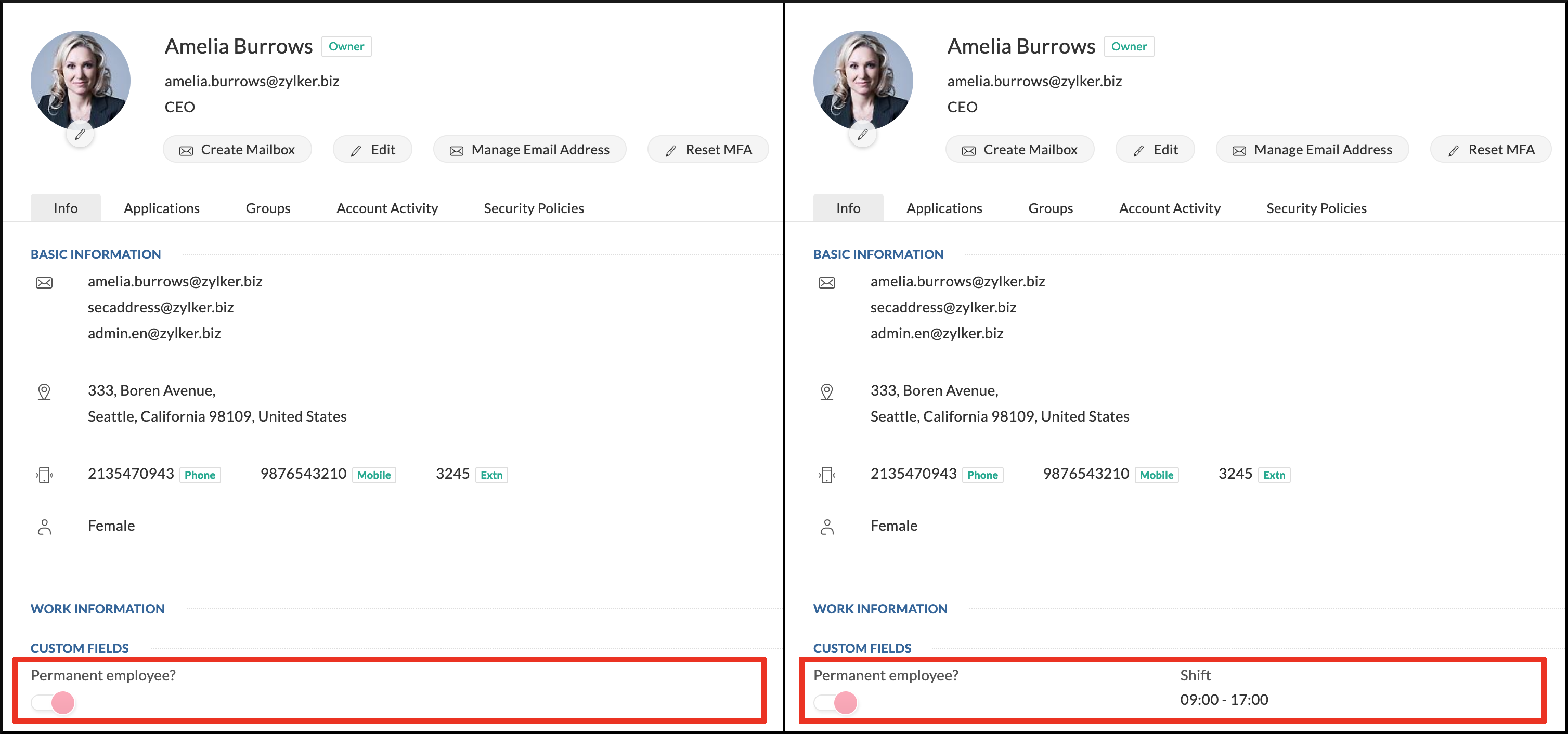
Task: Click Edit button in right panel
Action: point(1155,150)
